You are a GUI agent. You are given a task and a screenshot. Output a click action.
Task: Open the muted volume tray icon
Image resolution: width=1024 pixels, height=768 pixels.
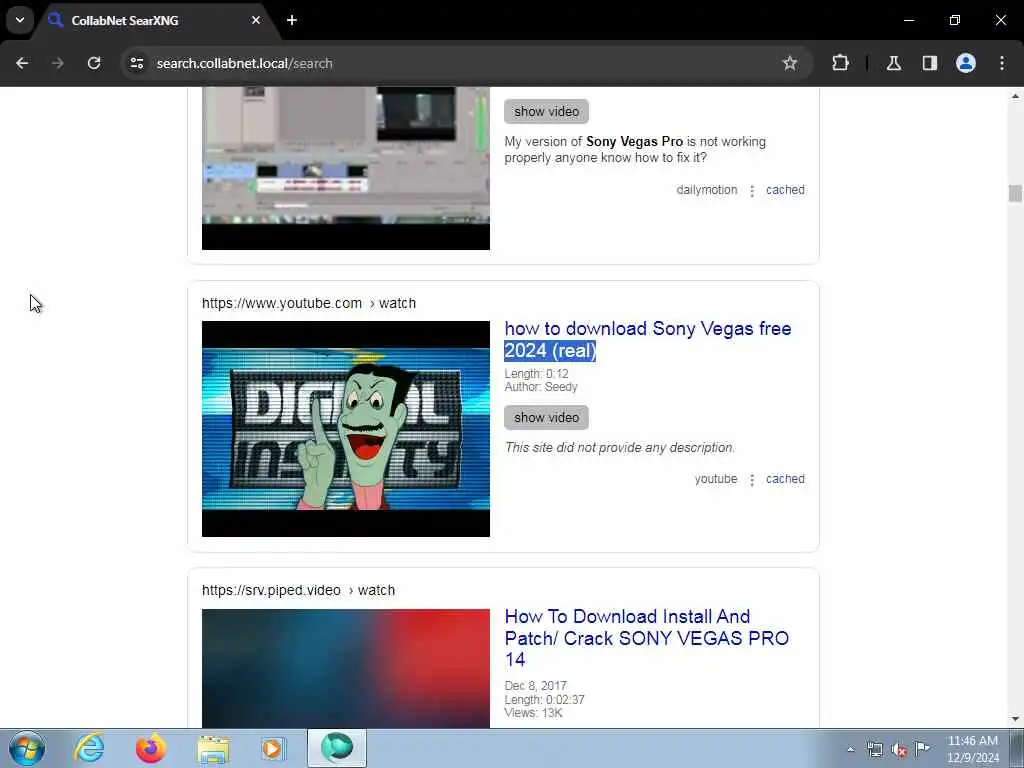899,750
